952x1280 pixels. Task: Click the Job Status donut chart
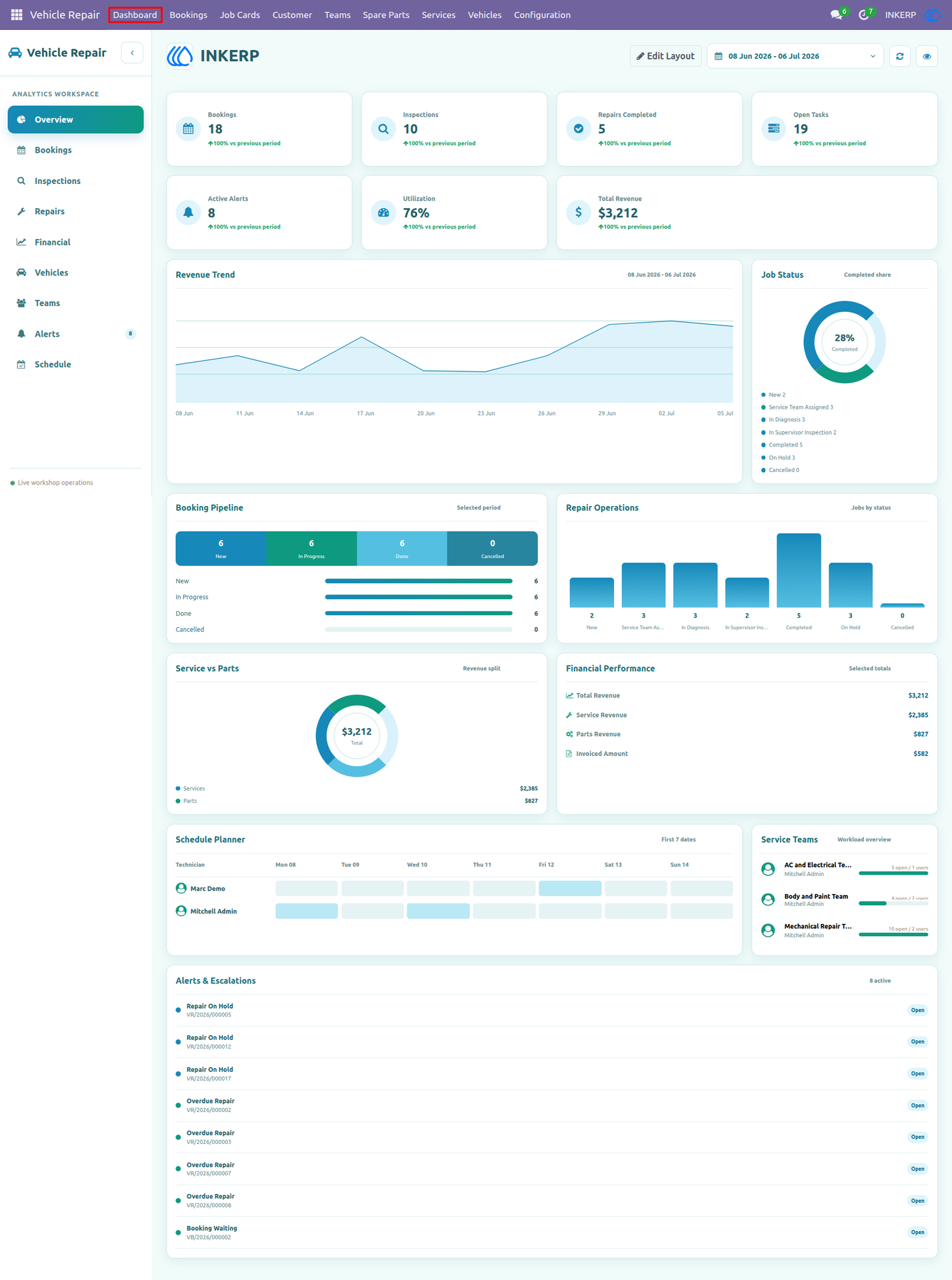click(x=845, y=342)
